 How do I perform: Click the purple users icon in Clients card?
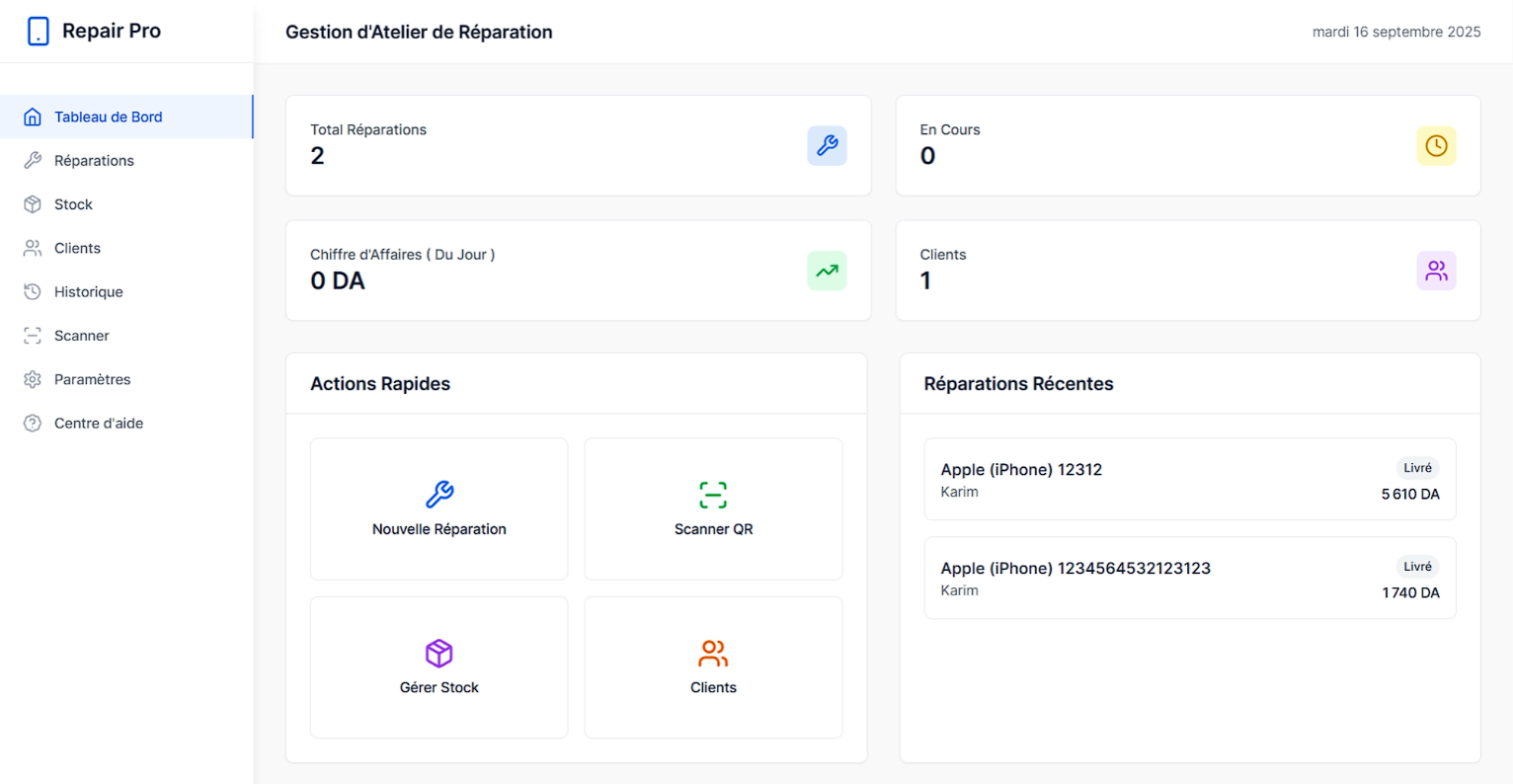coord(1436,271)
